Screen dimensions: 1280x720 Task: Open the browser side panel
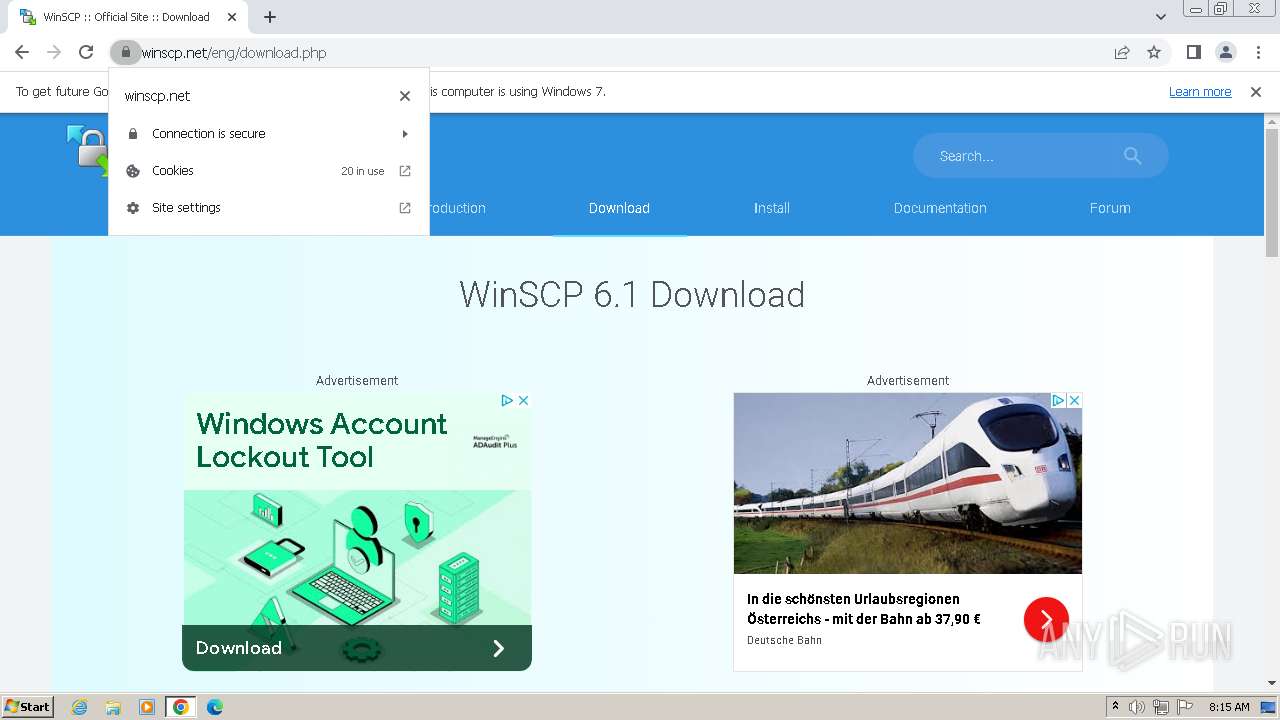[x=1194, y=53]
